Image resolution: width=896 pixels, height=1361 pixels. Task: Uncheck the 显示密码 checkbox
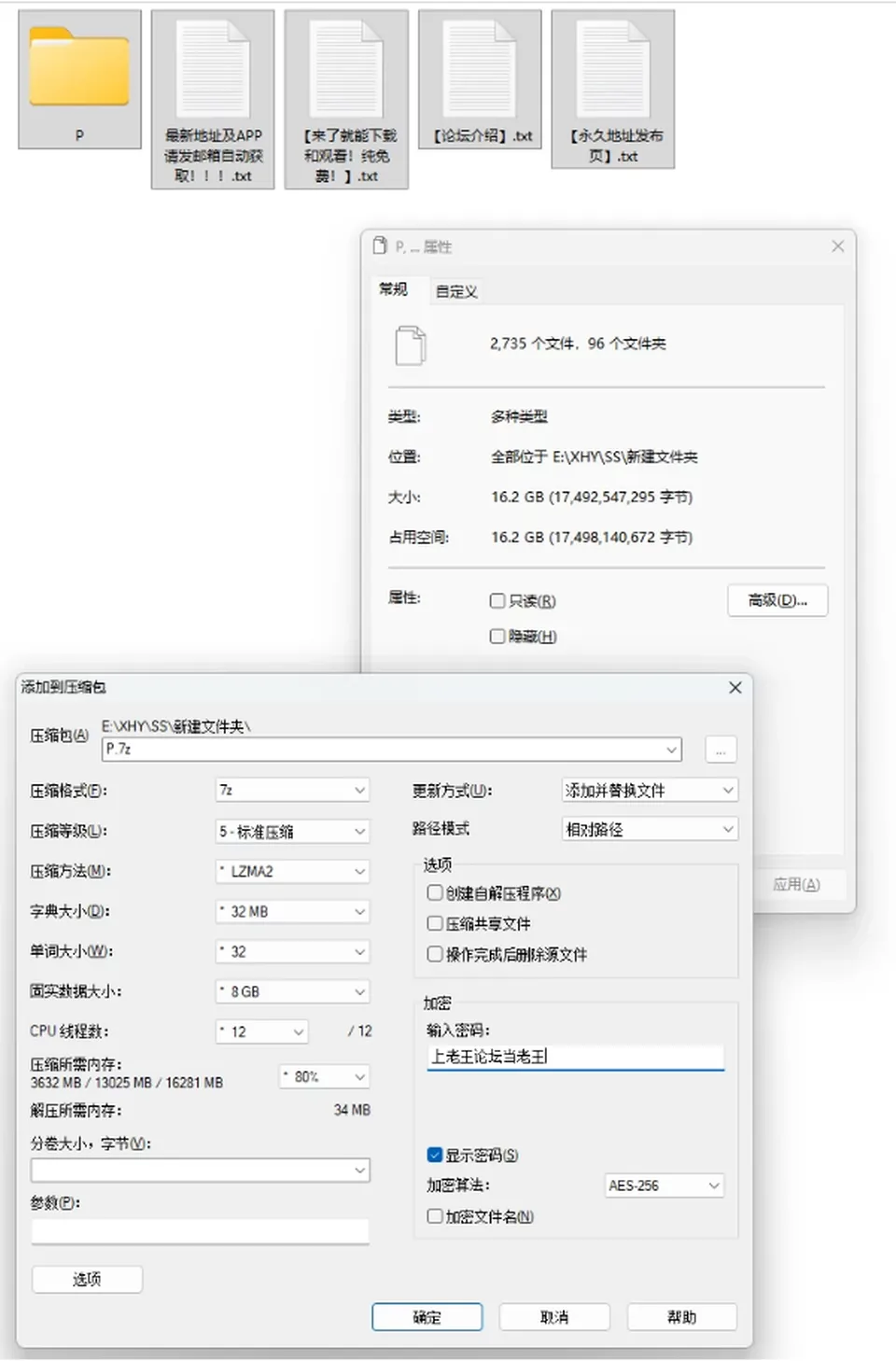tap(435, 1155)
